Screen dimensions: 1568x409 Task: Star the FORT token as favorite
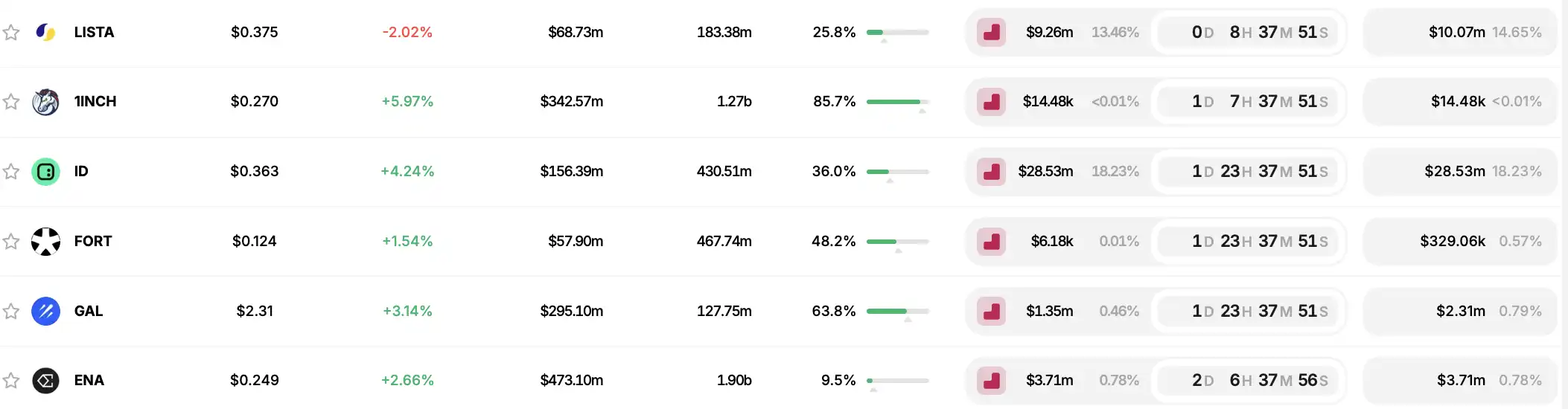11,241
